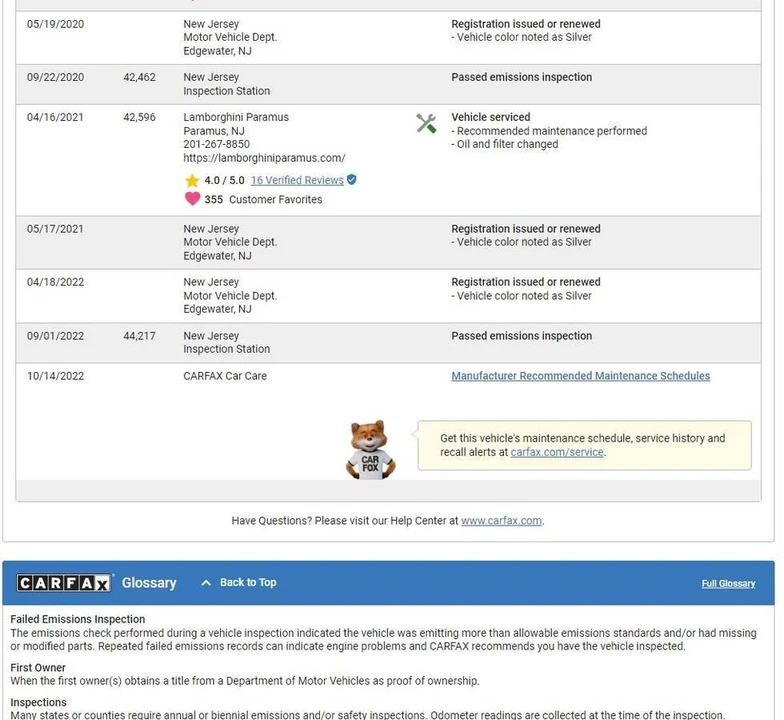This screenshot has height=720, width=784.
Task: Click Paramus, NJ location text
Action: (x=214, y=131)
